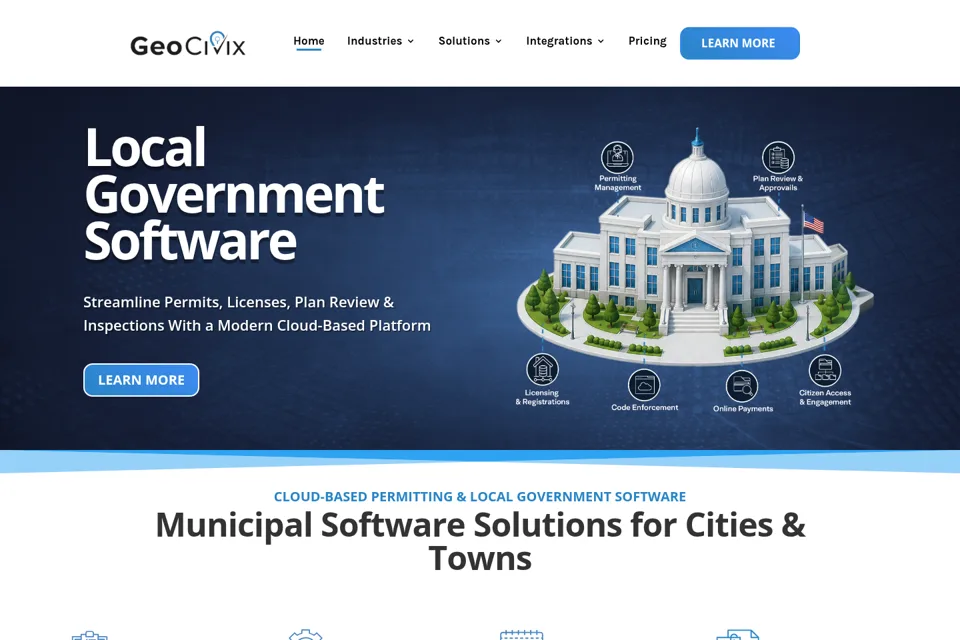
Task: Go to the Home nav item
Action: [309, 41]
